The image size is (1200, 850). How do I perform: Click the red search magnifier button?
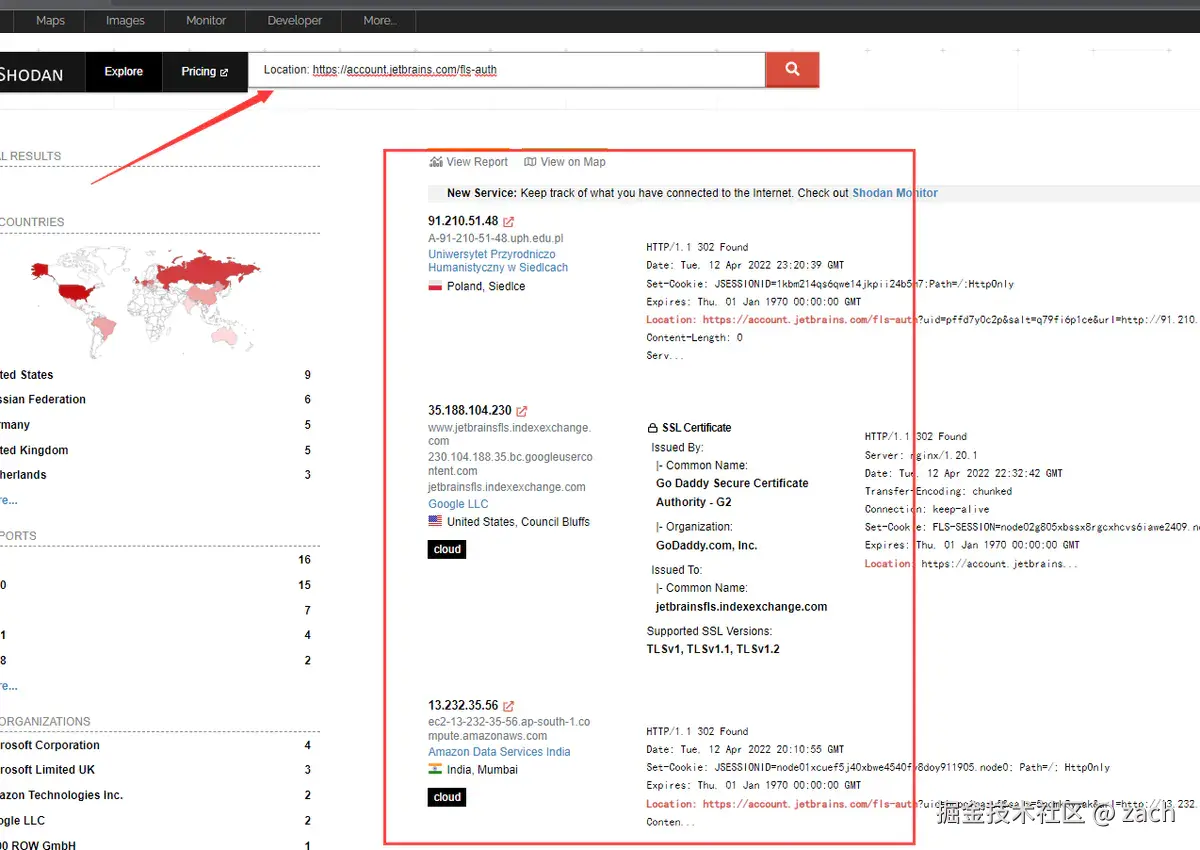pos(792,70)
